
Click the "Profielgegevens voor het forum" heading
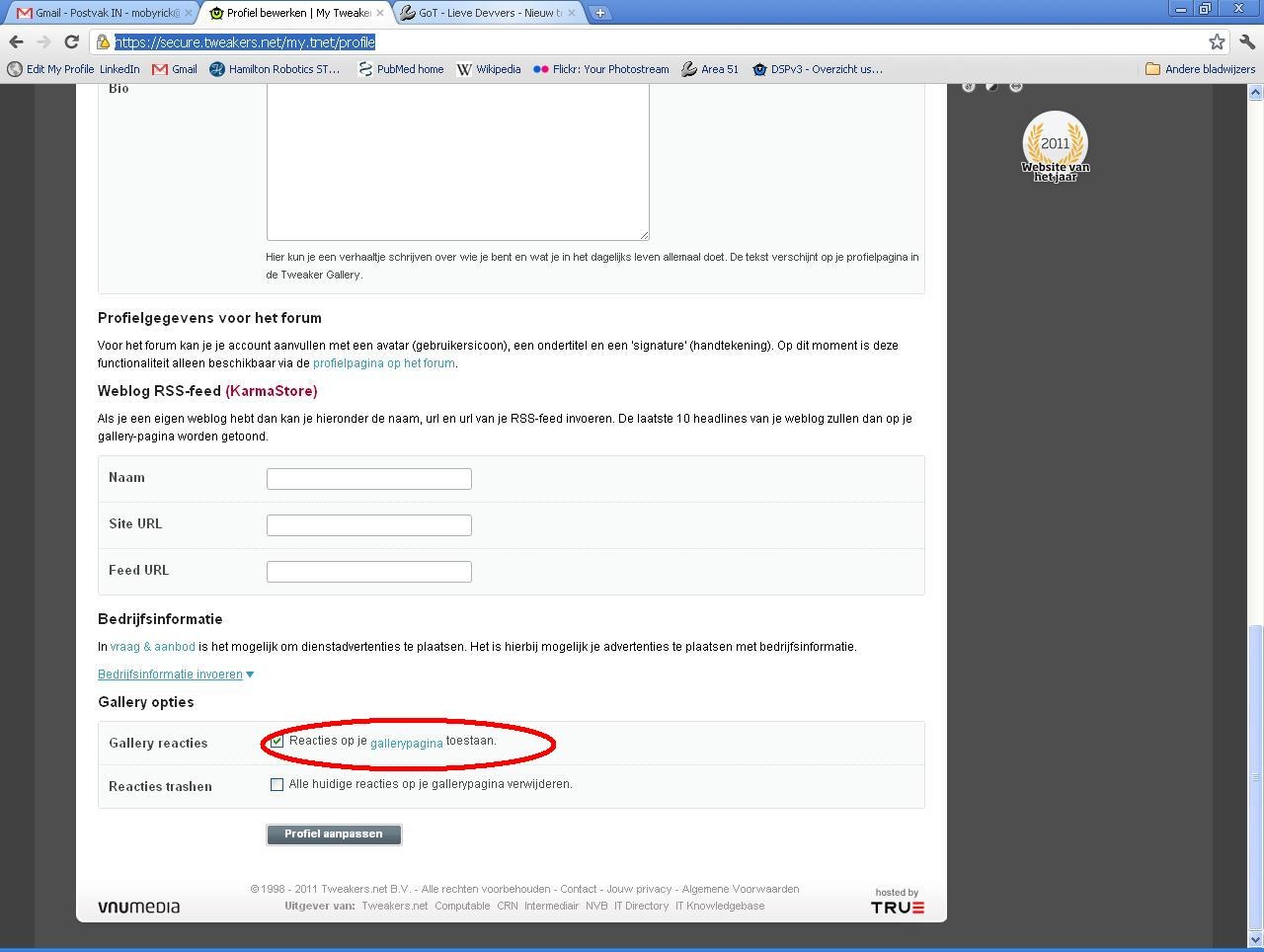pos(209,318)
